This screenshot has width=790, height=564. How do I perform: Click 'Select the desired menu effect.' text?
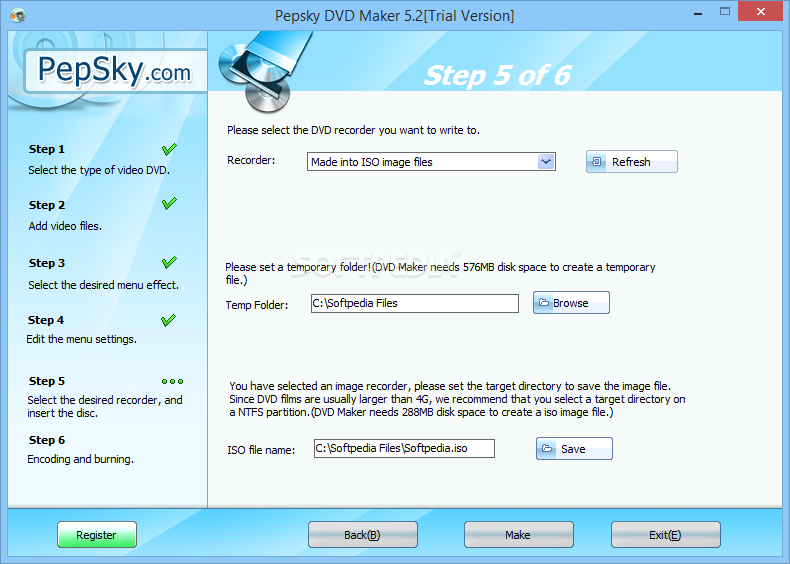(103, 285)
